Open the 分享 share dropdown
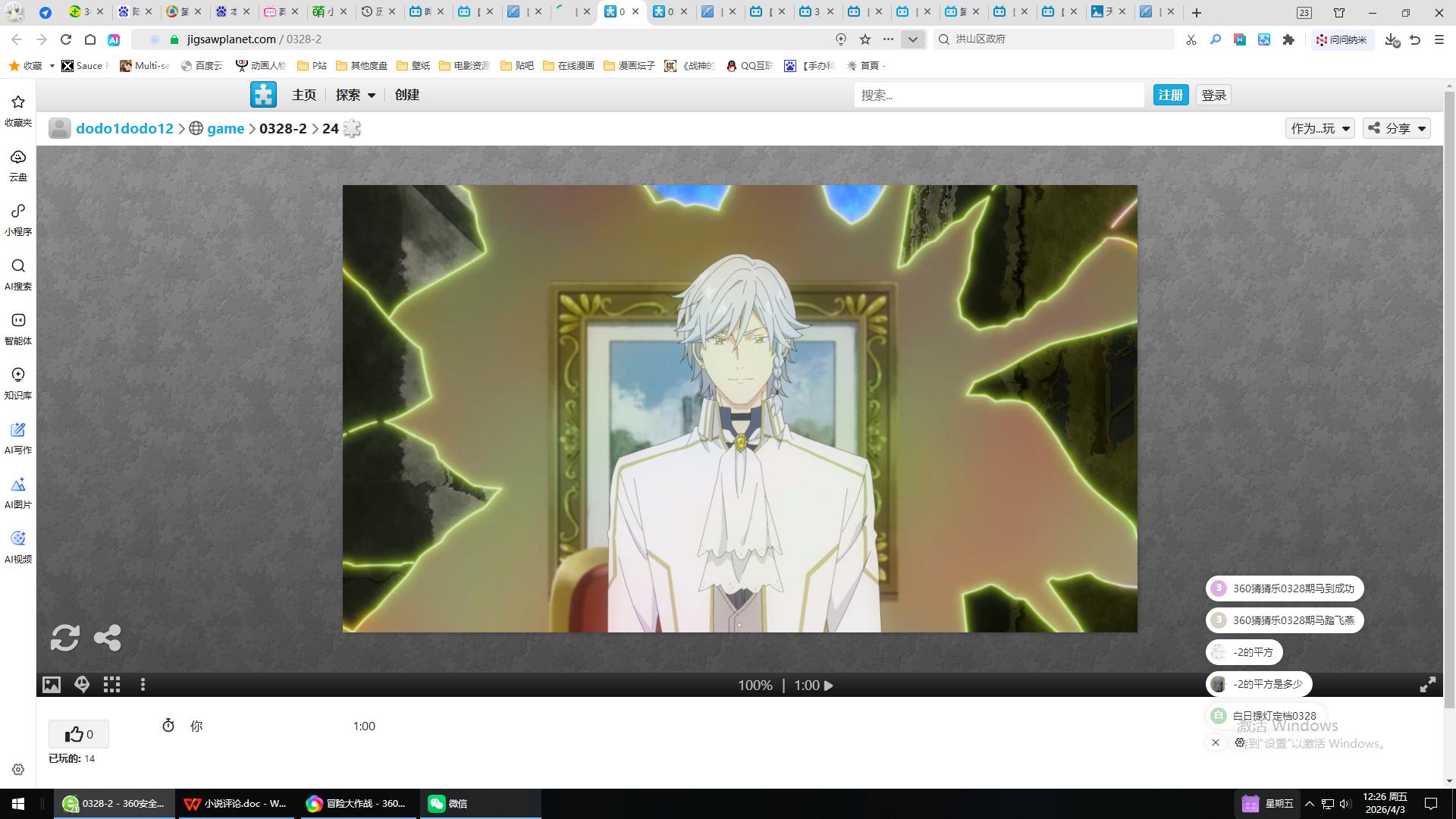 tap(1397, 128)
